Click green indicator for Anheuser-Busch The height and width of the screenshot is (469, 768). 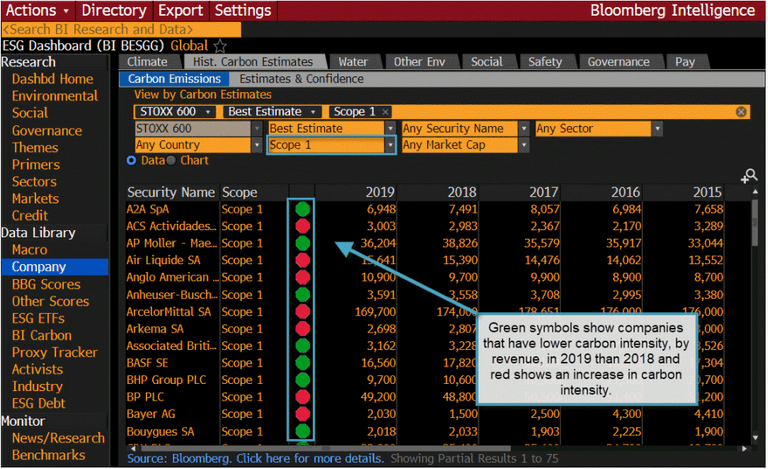pyautogui.click(x=303, y=295)
